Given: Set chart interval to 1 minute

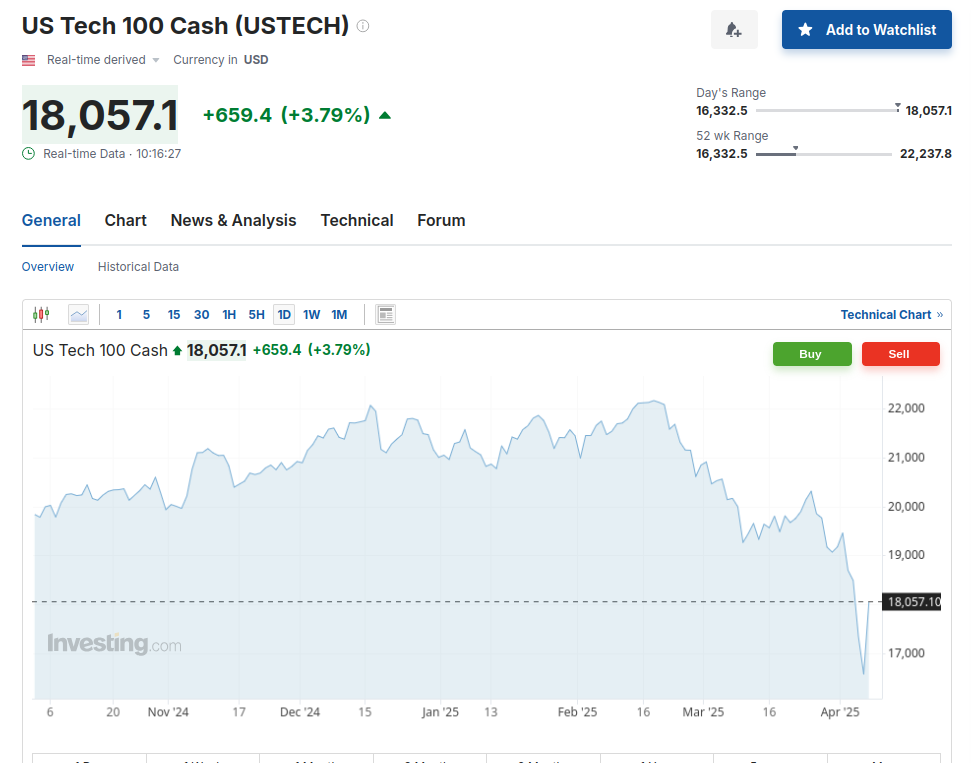Looking at the screenshot, I should (x=119, y=315).
